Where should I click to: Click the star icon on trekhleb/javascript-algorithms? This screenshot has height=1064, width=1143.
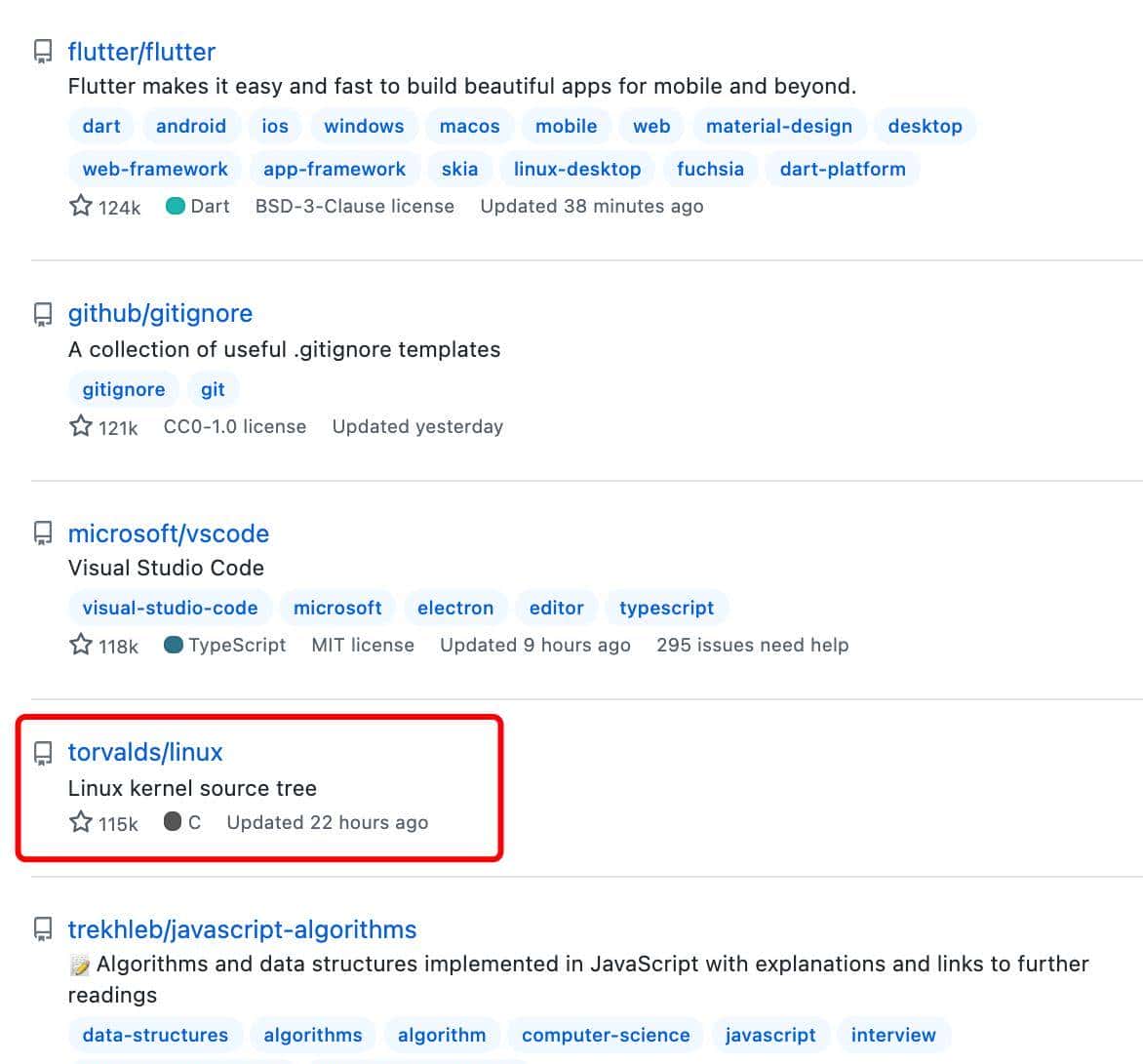coord(80,1062)
